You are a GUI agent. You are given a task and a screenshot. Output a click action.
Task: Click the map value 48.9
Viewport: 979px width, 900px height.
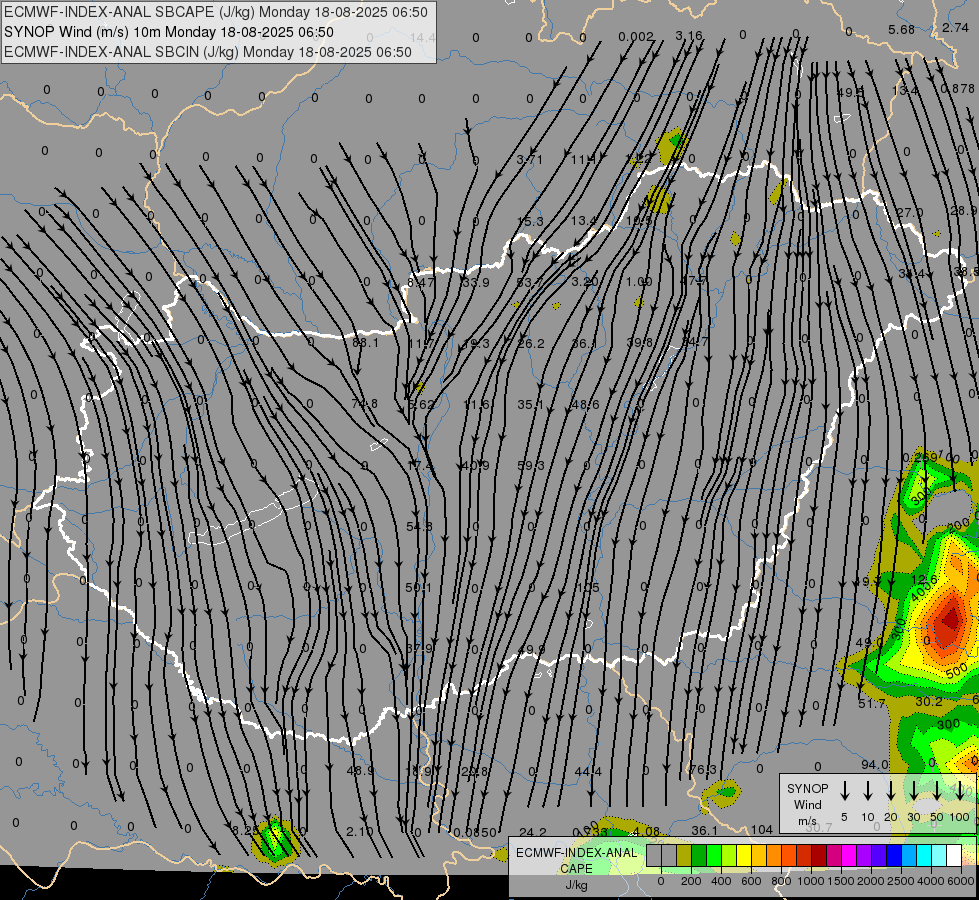[360, 771]
